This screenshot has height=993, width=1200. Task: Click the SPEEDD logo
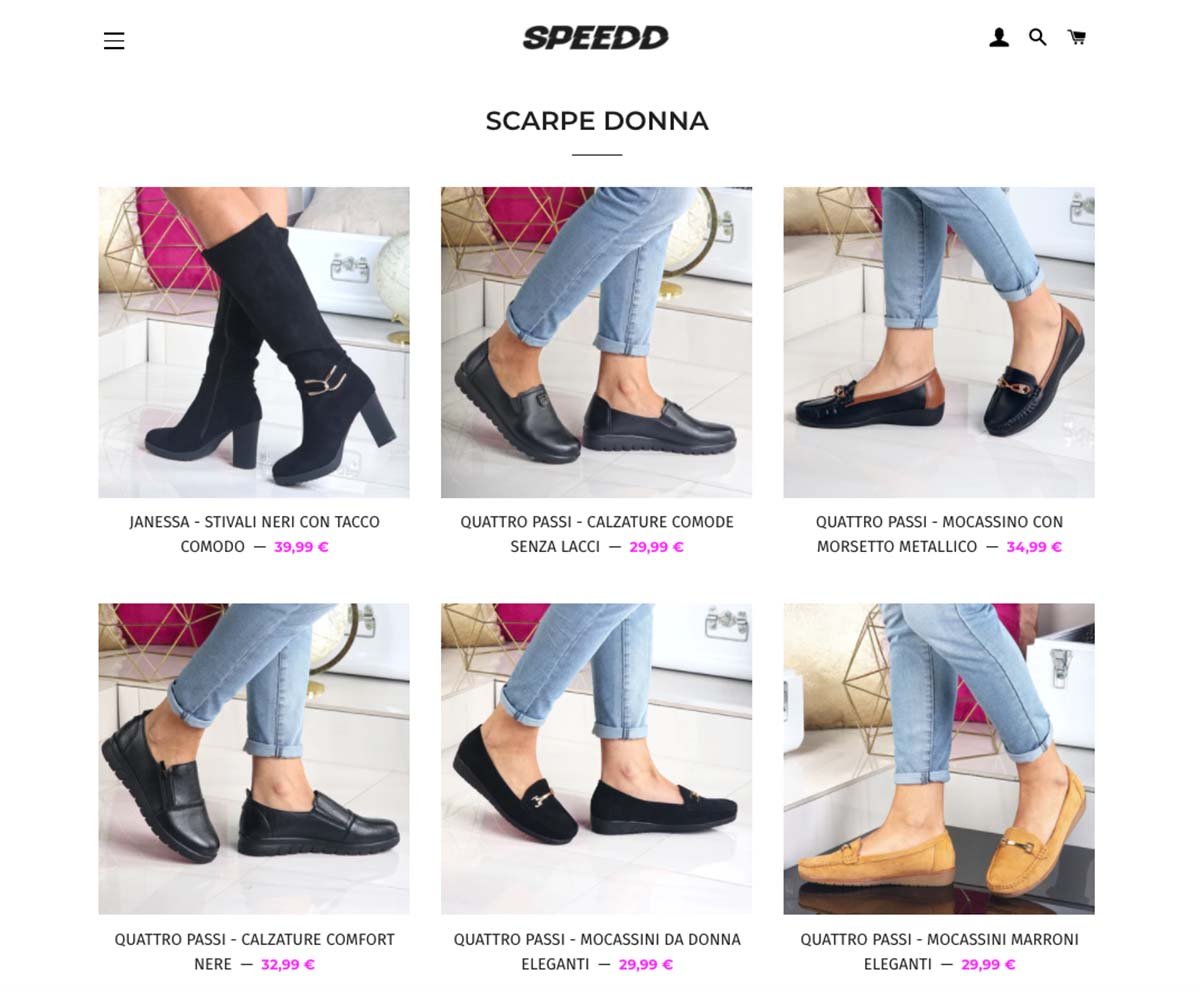tap(596, 38)
